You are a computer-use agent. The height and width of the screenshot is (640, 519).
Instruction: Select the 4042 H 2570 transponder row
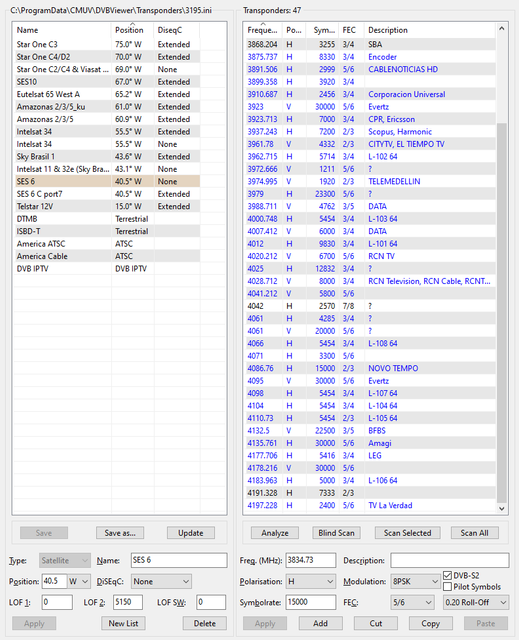click(x=370, y=306)
